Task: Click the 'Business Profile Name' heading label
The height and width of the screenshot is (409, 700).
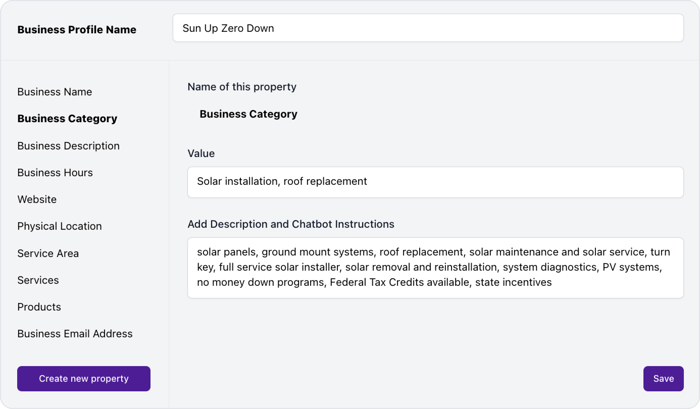Action: pyautogui.click(x=77, y=29)
